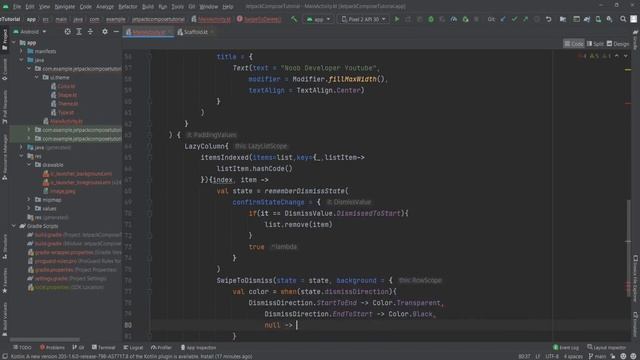640x360 pixels.
Task: Click Select Opened File target icon
Action: (x=67, y=31)
